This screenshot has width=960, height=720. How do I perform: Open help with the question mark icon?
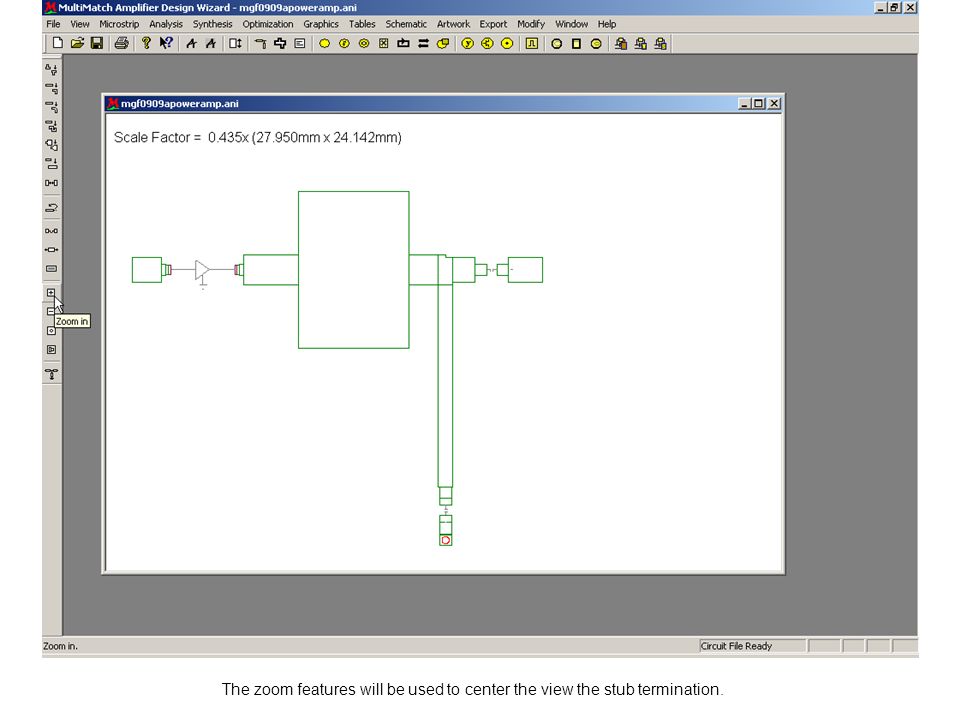coord(146,43)
